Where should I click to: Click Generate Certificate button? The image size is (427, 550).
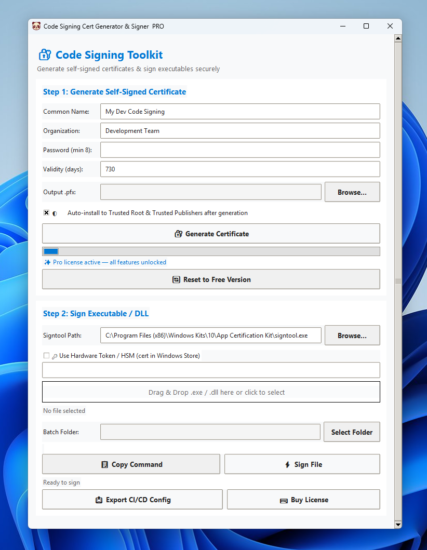coord(211,234)
